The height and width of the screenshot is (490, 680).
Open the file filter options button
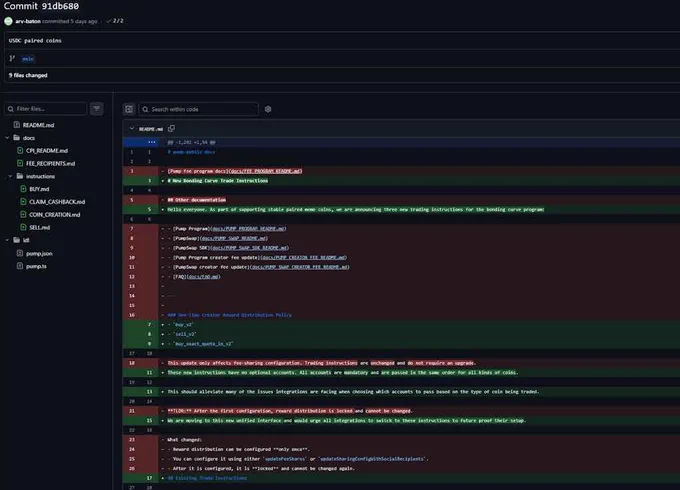97,108
